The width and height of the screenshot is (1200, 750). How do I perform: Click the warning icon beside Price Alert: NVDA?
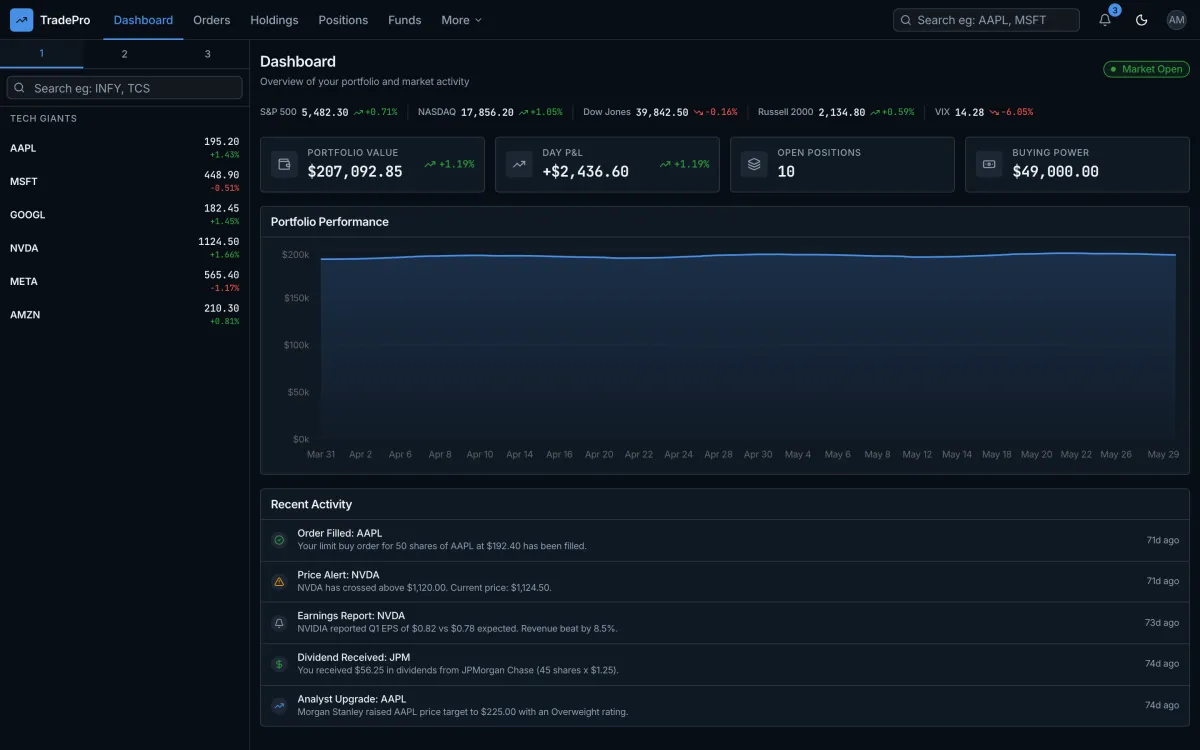[279, 581]
